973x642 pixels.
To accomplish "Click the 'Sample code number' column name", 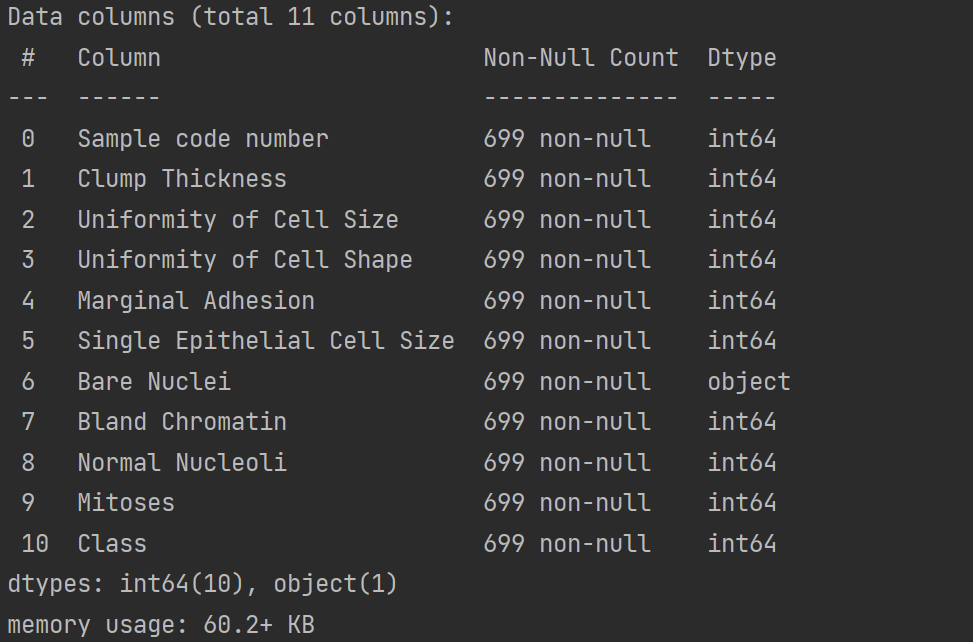I will 203,138.
